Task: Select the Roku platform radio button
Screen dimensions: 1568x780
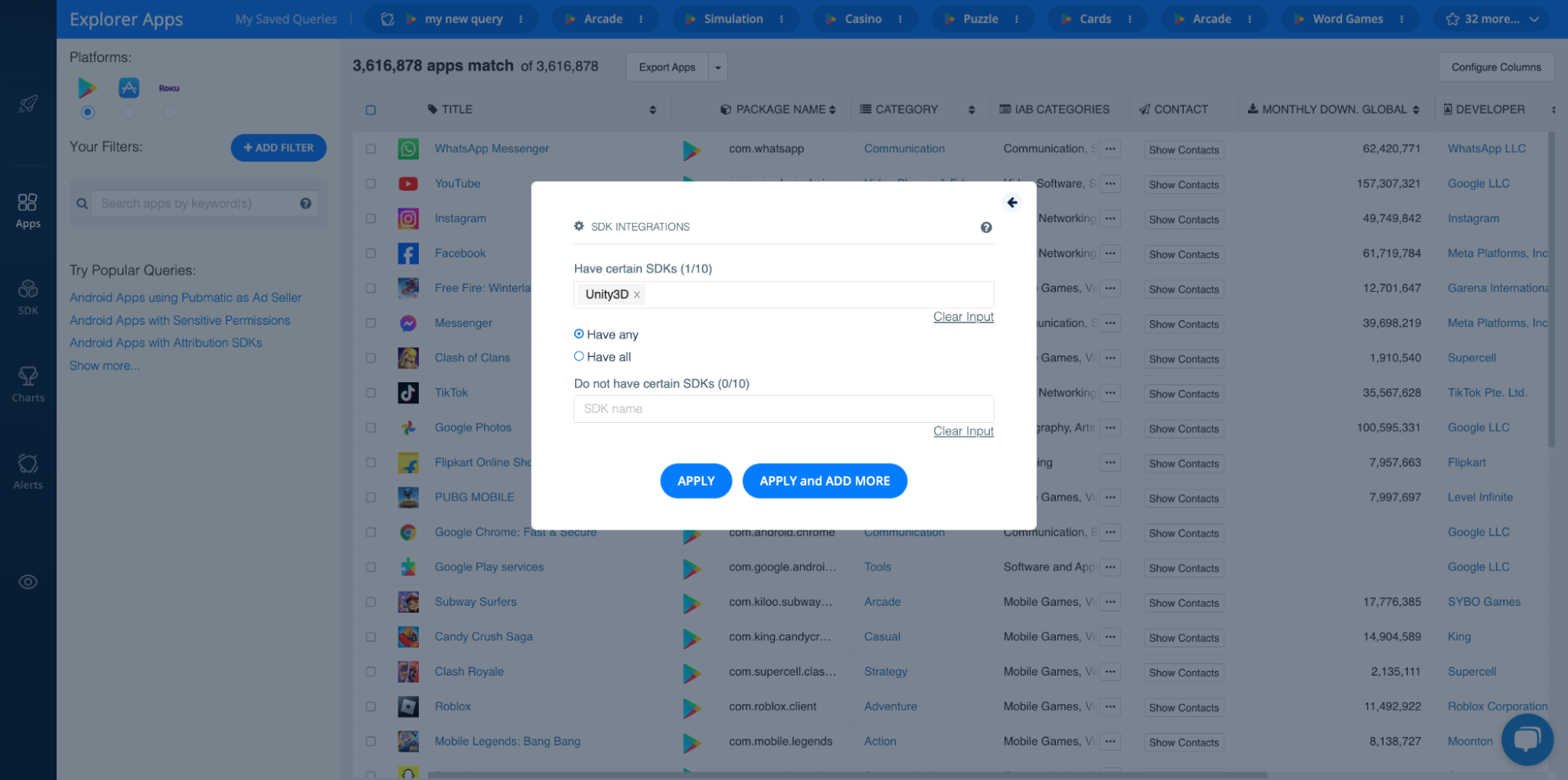Action: click(169, 113)
